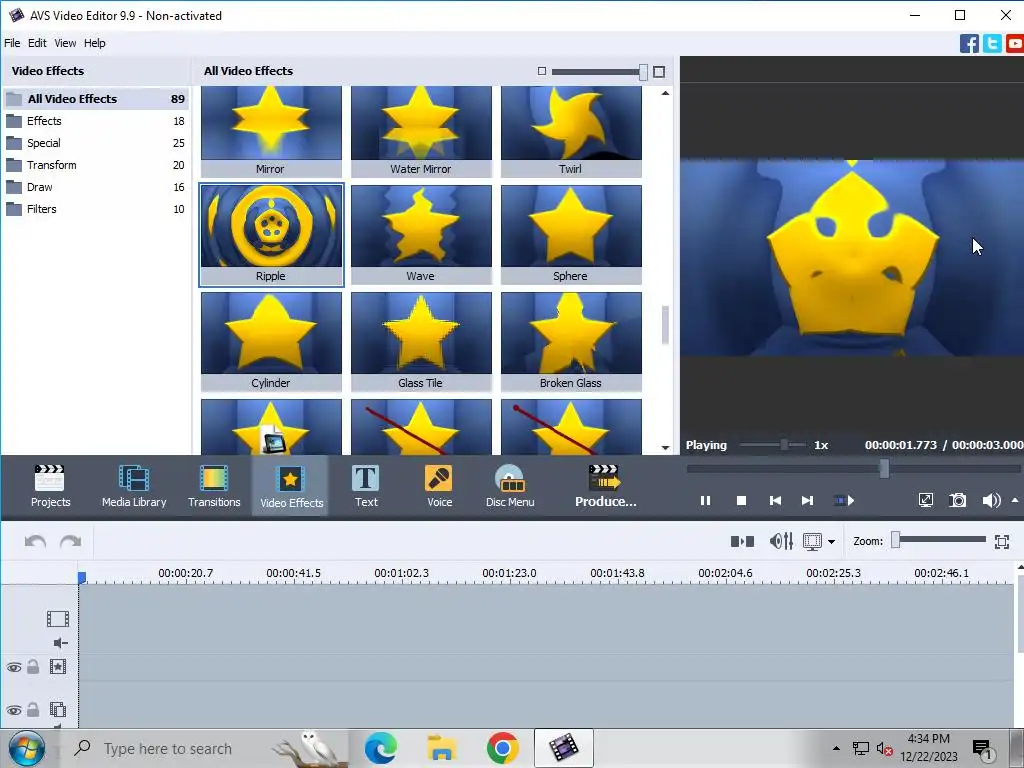Select small thumbnails icon
Screen dimensions: 1024x768
541,71
